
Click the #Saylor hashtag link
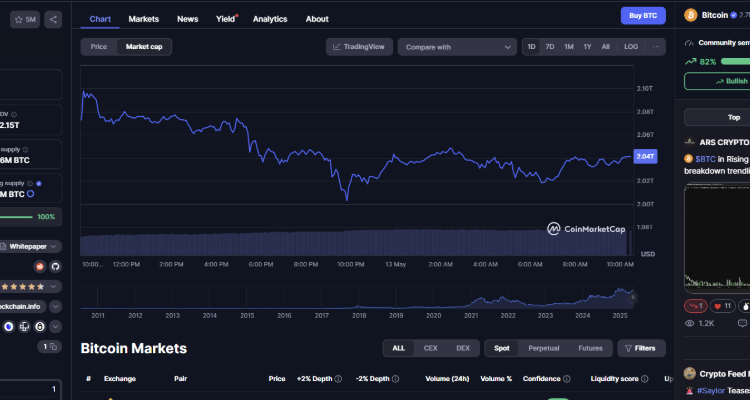[x=711, y=390]
